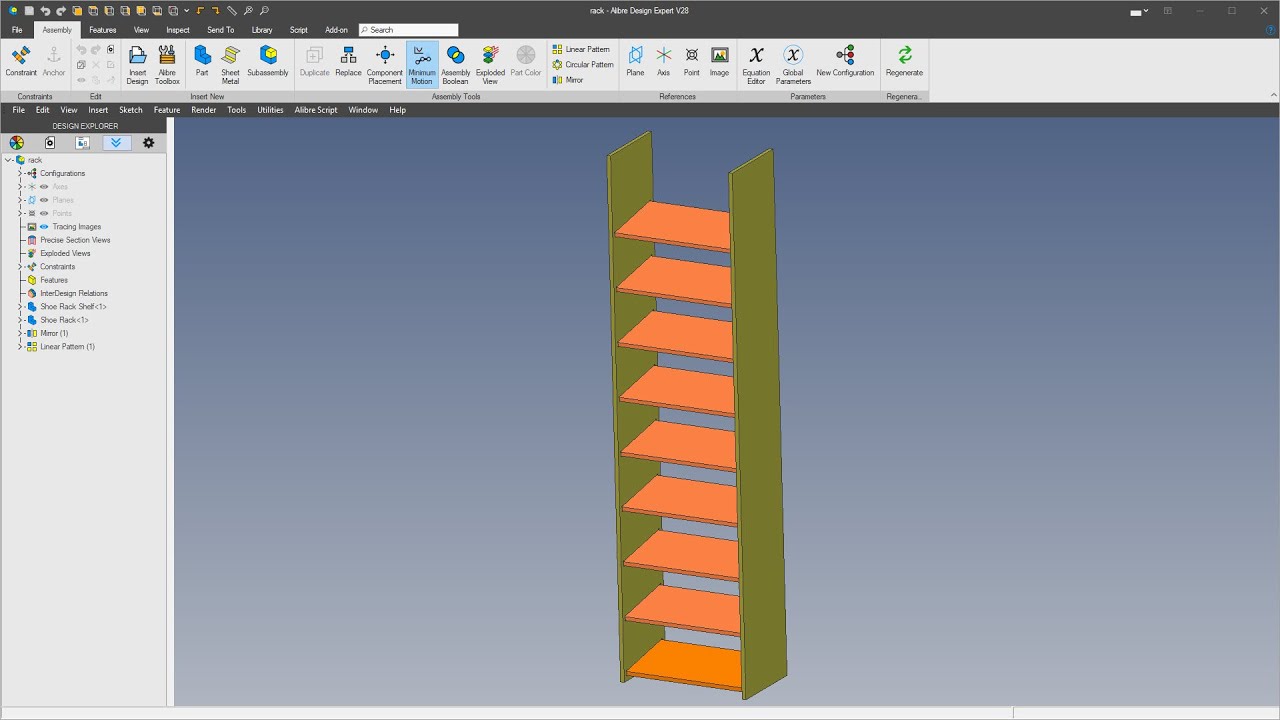Insert a reference Axis
Image resolution: width=1280 pixels, height=720 pixels.
pyautogui.click(x=663, y=61)
